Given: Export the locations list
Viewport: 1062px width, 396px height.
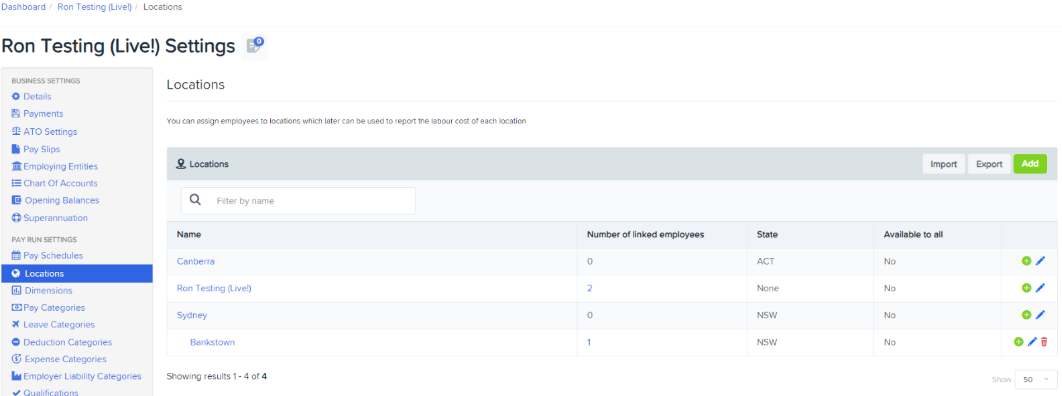Looking at the screenshot, I should click(x=989, y=164).
